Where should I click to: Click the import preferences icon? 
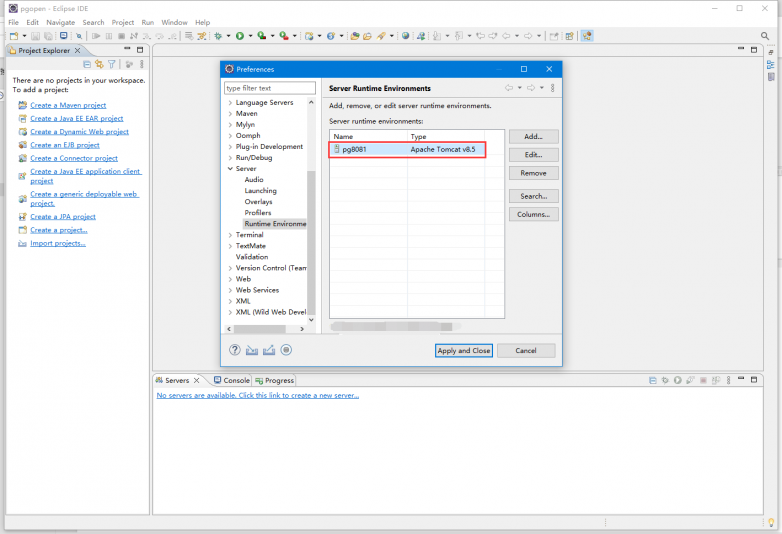pos(252,350)
